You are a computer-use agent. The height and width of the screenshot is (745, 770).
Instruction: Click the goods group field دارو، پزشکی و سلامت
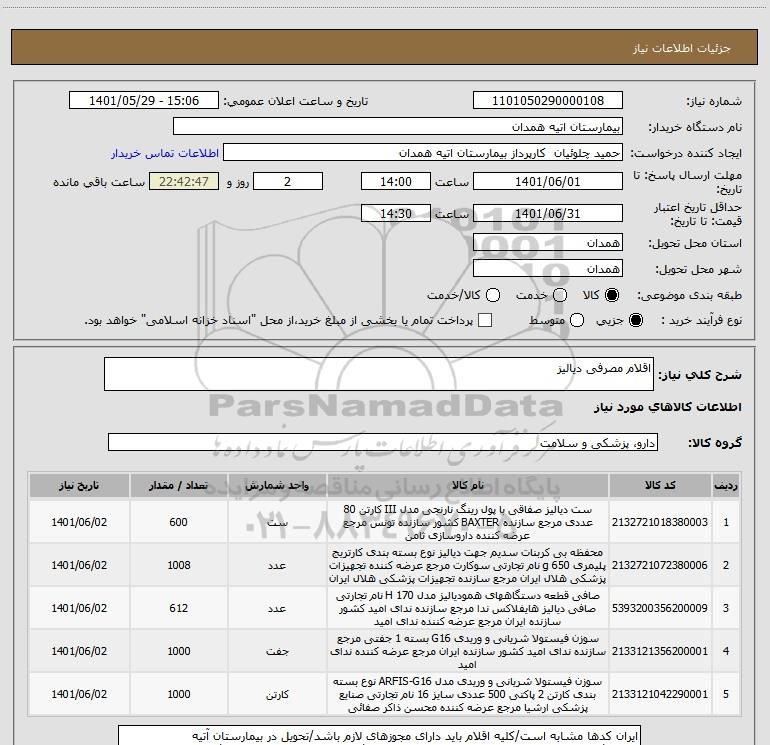click(383, 442)
